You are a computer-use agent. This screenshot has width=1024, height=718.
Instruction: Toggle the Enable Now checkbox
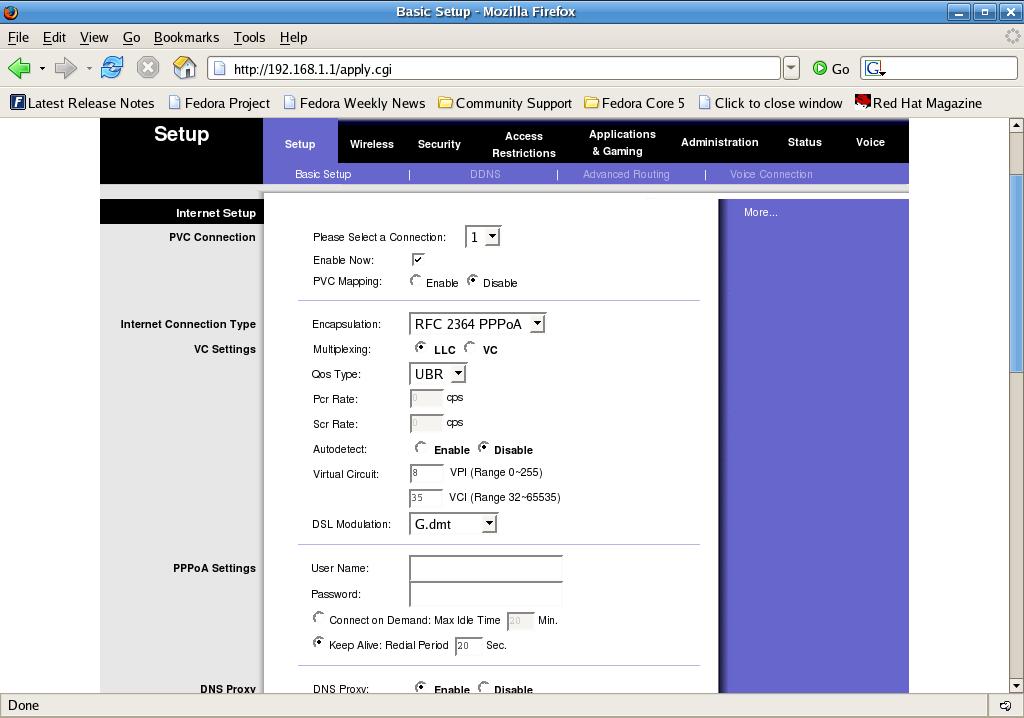418,259
